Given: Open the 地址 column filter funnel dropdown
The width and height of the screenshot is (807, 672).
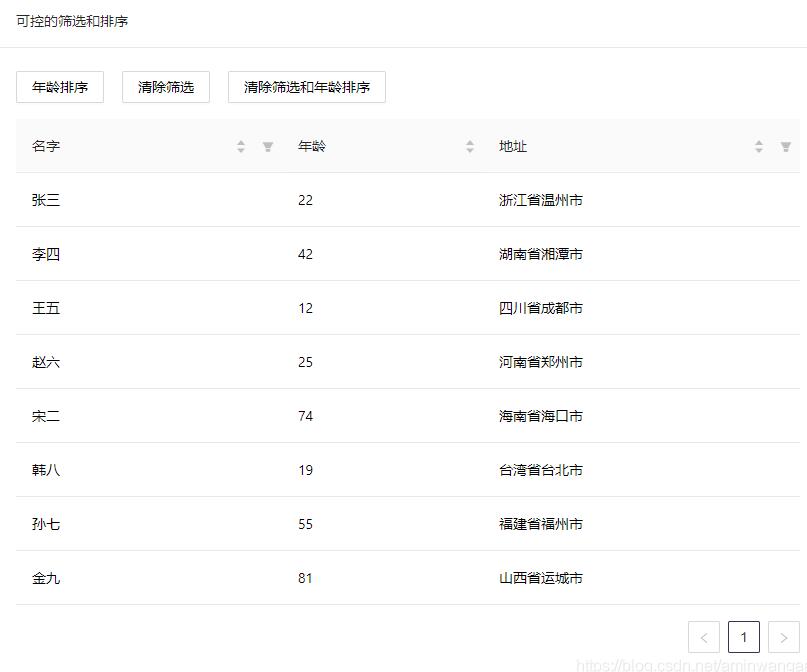Looking at the screenshot, I should 785,146.
